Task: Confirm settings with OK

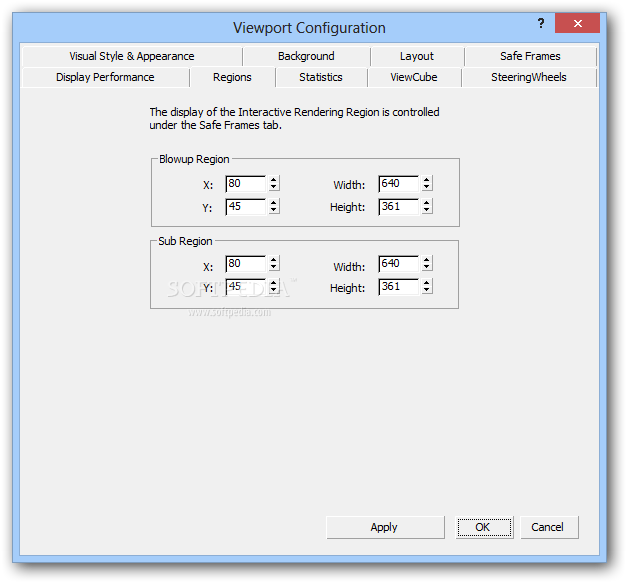Action: click(484, 527)
